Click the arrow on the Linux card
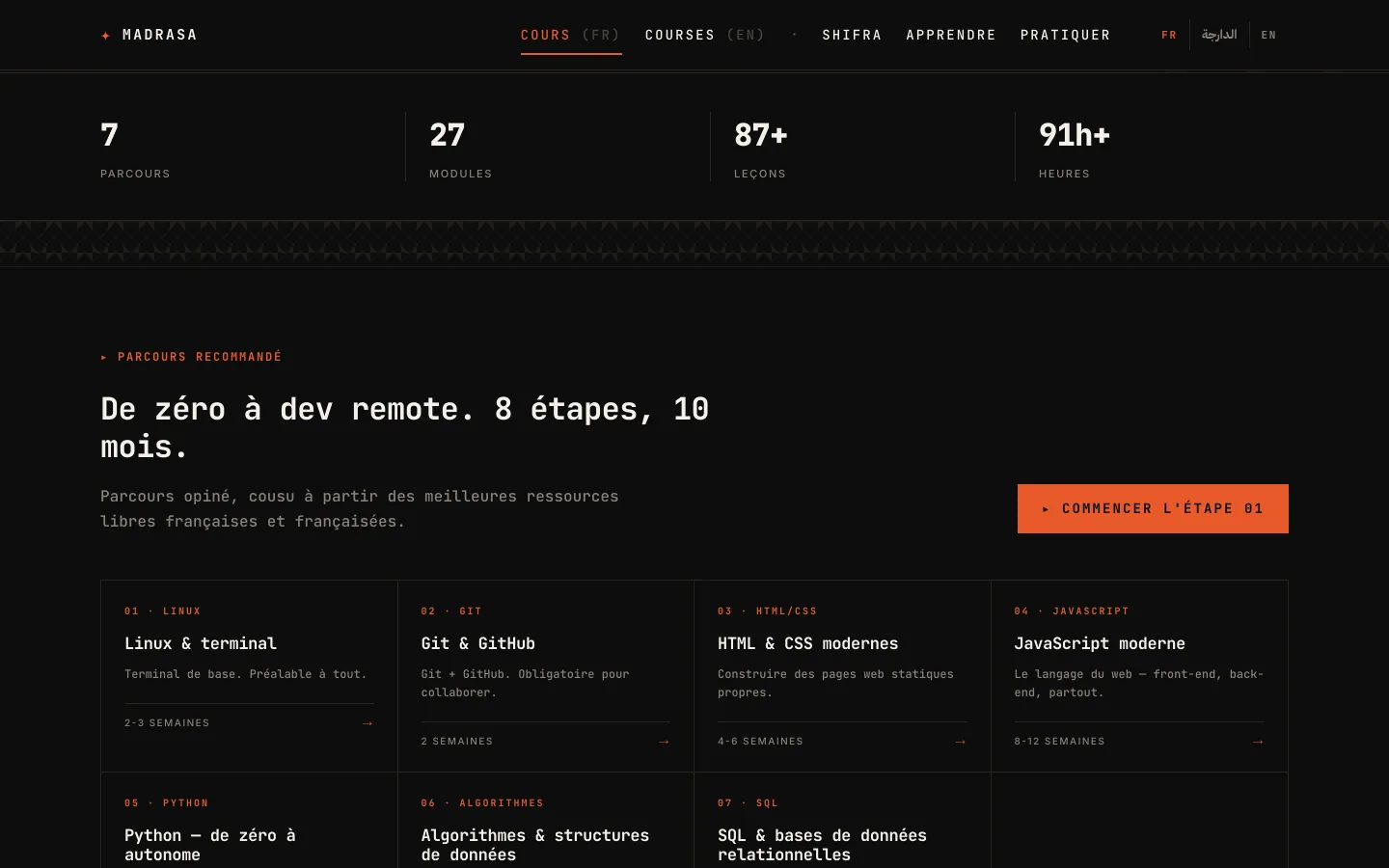The height and width of the screenshot is (868, 1389). point(368,723)
